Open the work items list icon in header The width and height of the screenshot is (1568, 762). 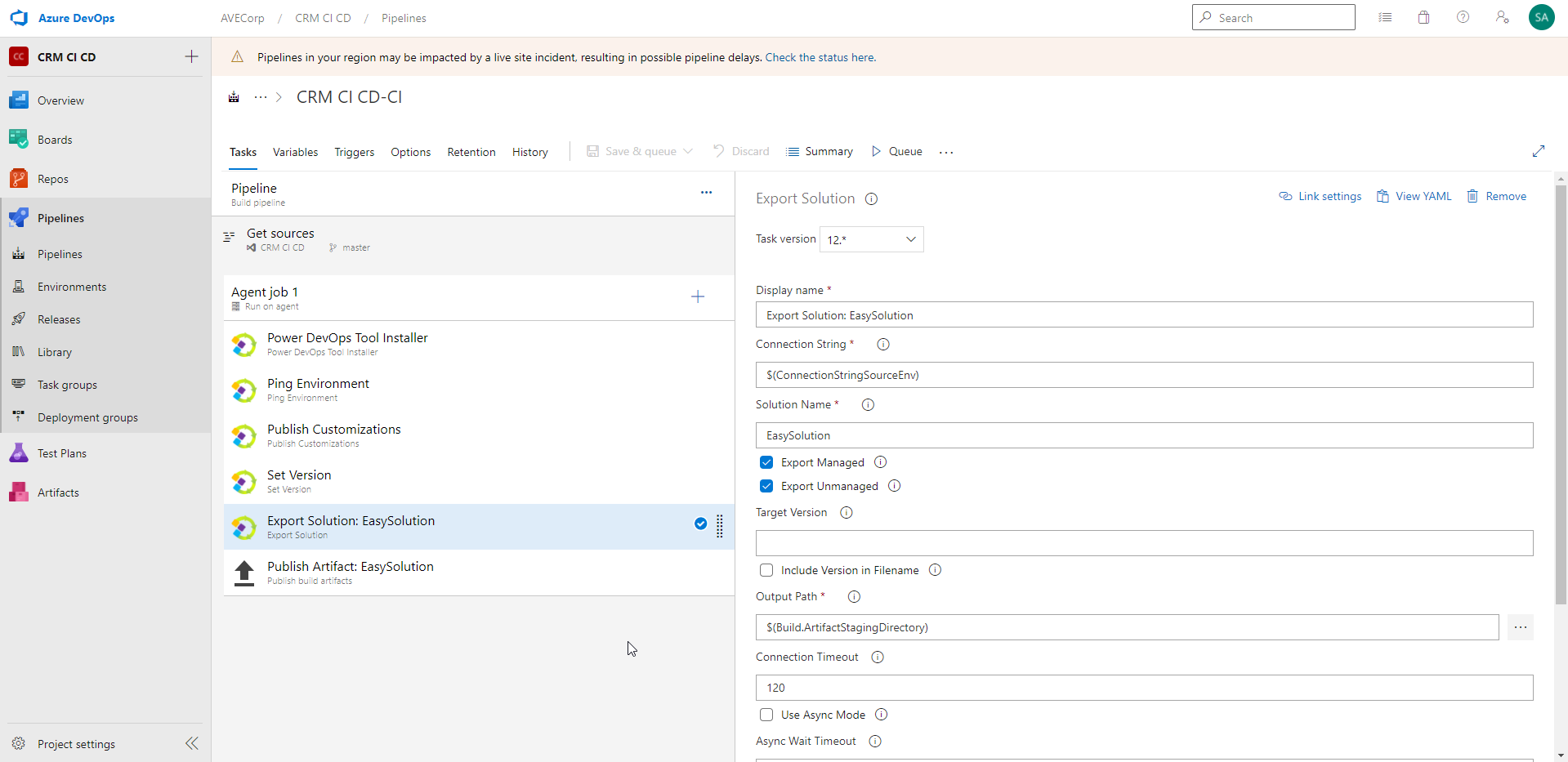pos(1385,17)
